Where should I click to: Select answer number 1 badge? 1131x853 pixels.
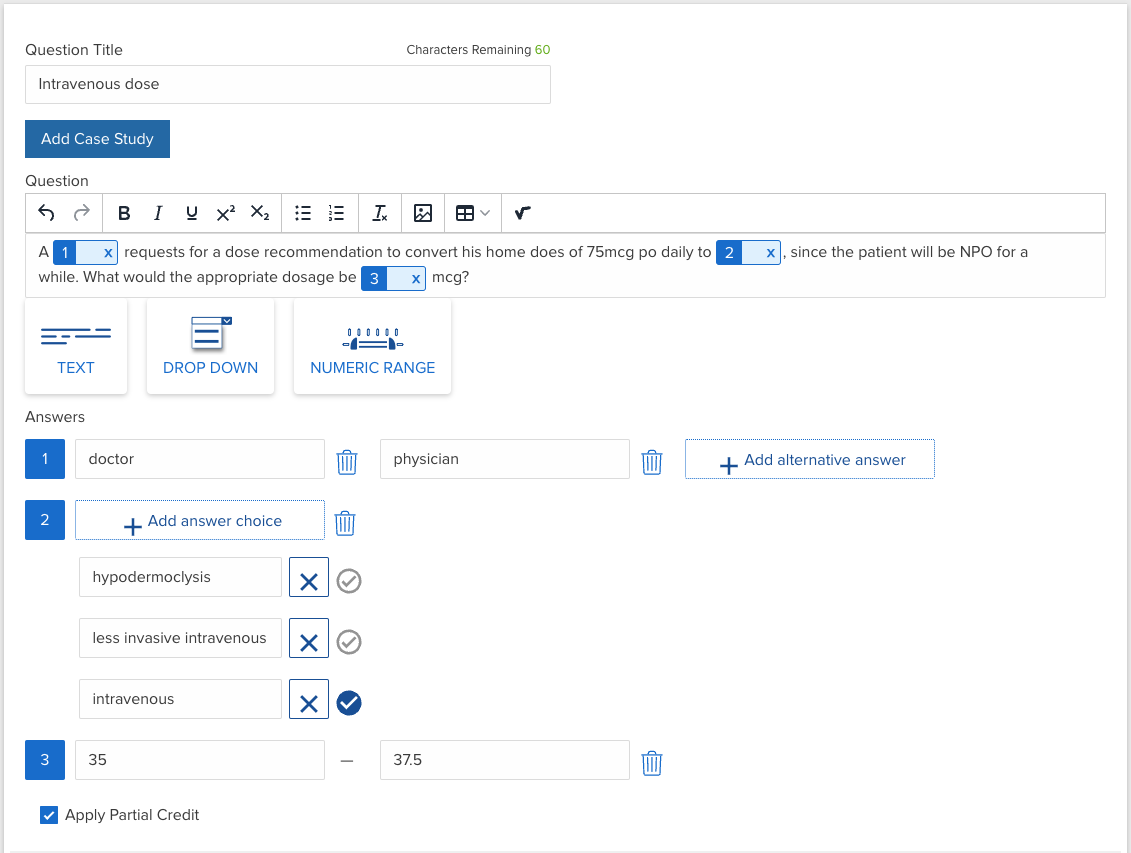(x=45, y=459)
